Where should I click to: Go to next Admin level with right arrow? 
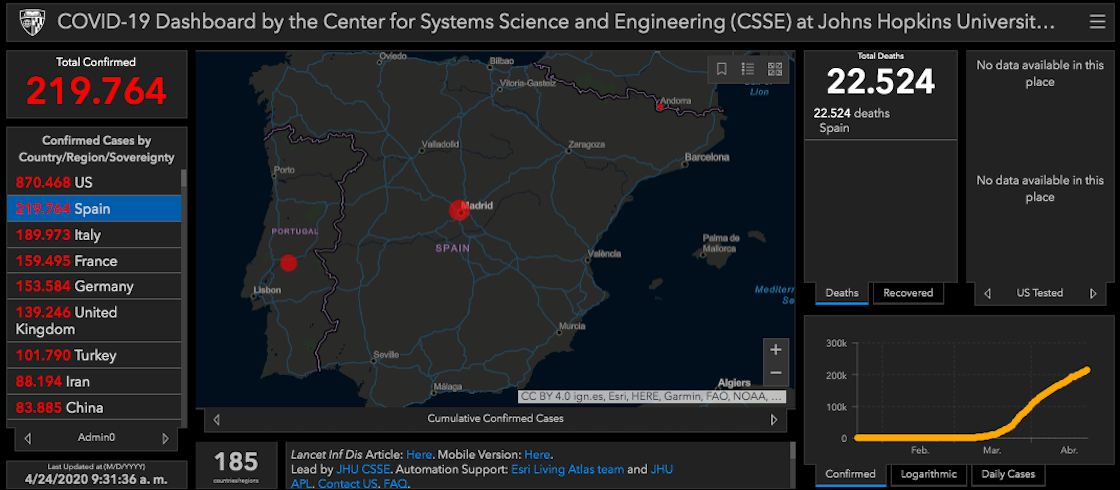165,438
